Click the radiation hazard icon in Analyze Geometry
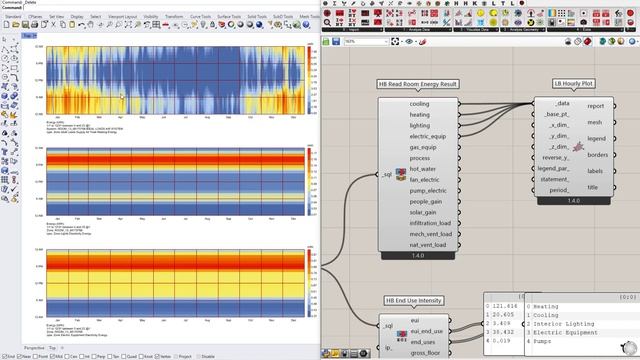The image size is (640, 360). point(531,22)
